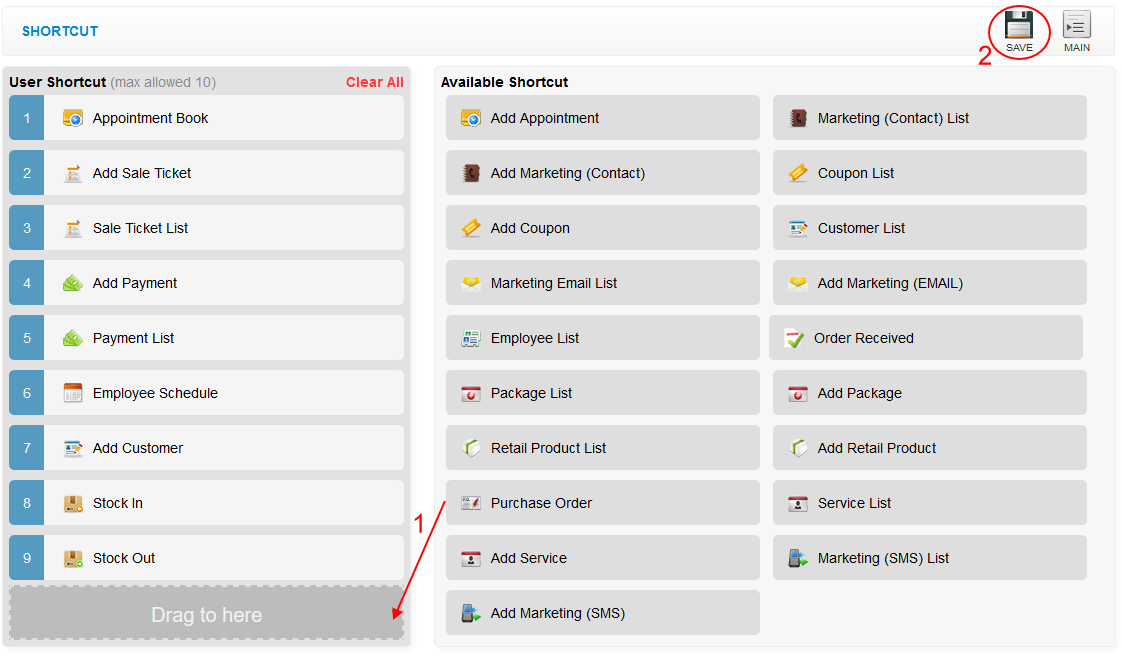The height and width of the screenshot is (658, 1122).
Task: Click the Add Payment money icon
Action: pos(73,282)
